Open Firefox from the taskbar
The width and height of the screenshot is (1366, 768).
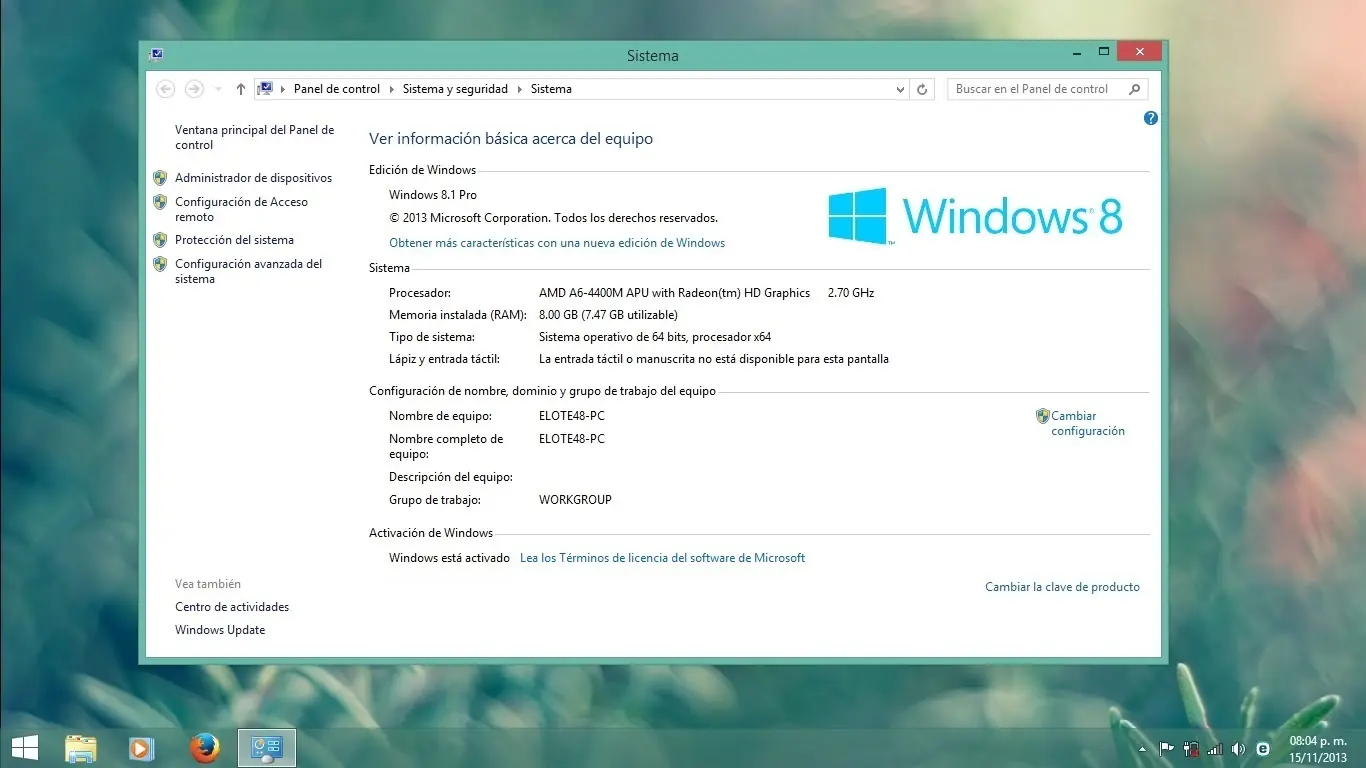tap(204, 747)
